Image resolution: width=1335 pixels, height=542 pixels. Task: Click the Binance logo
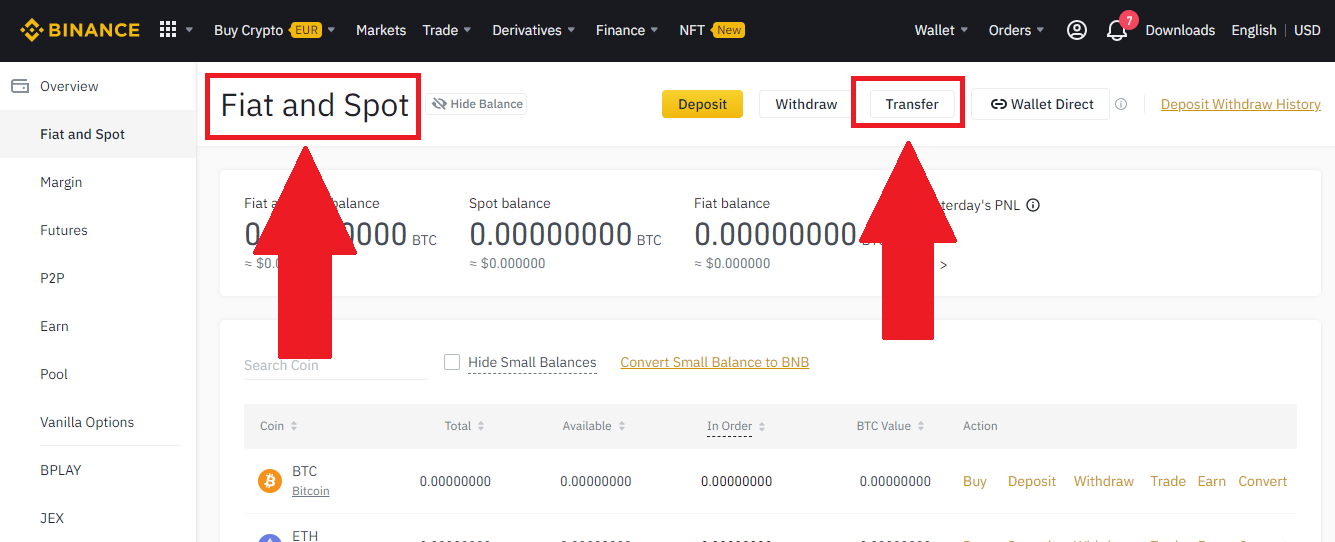pyautogui.click(x=80, y=30)
